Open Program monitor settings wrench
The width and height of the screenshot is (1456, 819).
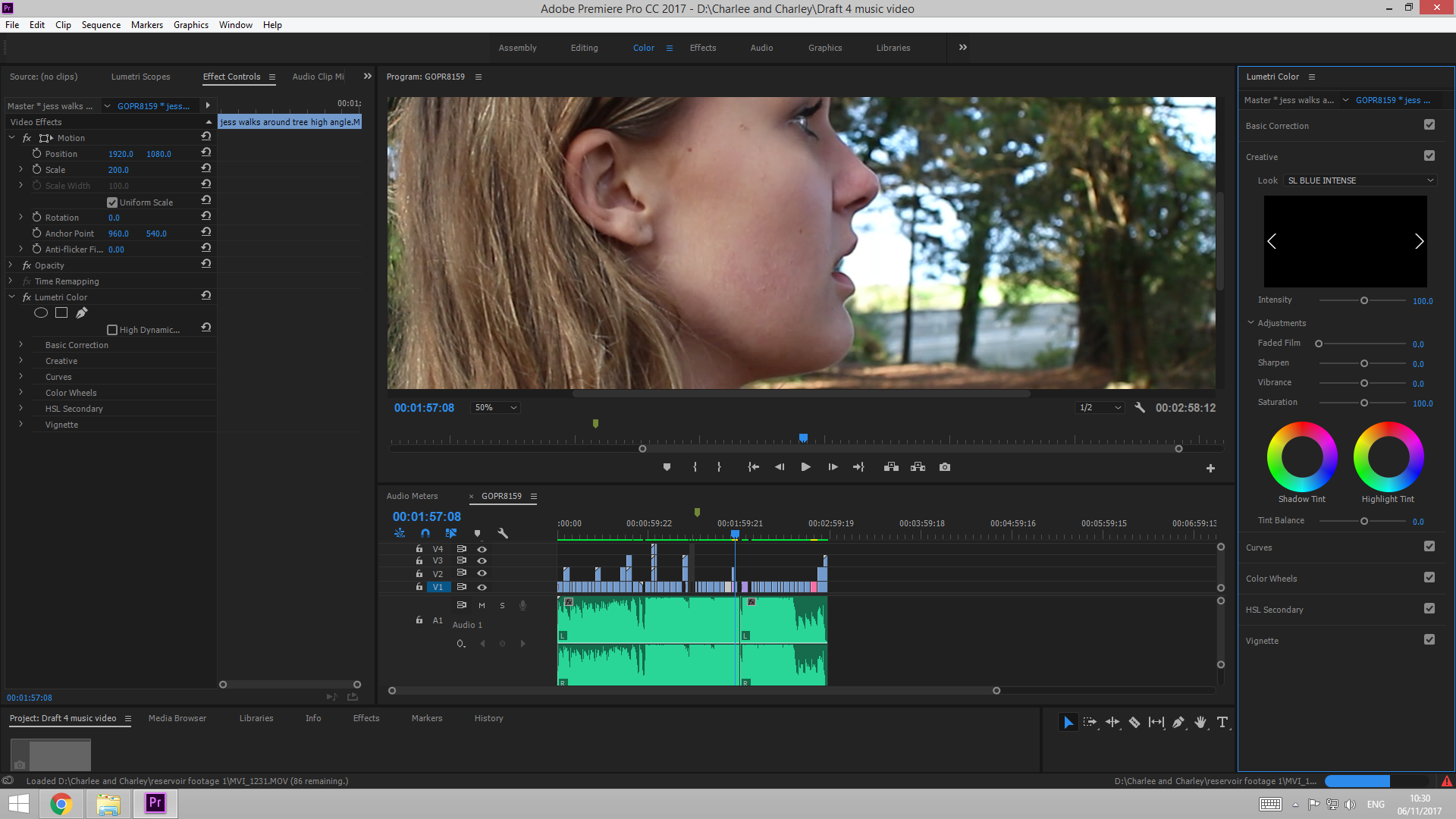click(x=1139, y=408)
